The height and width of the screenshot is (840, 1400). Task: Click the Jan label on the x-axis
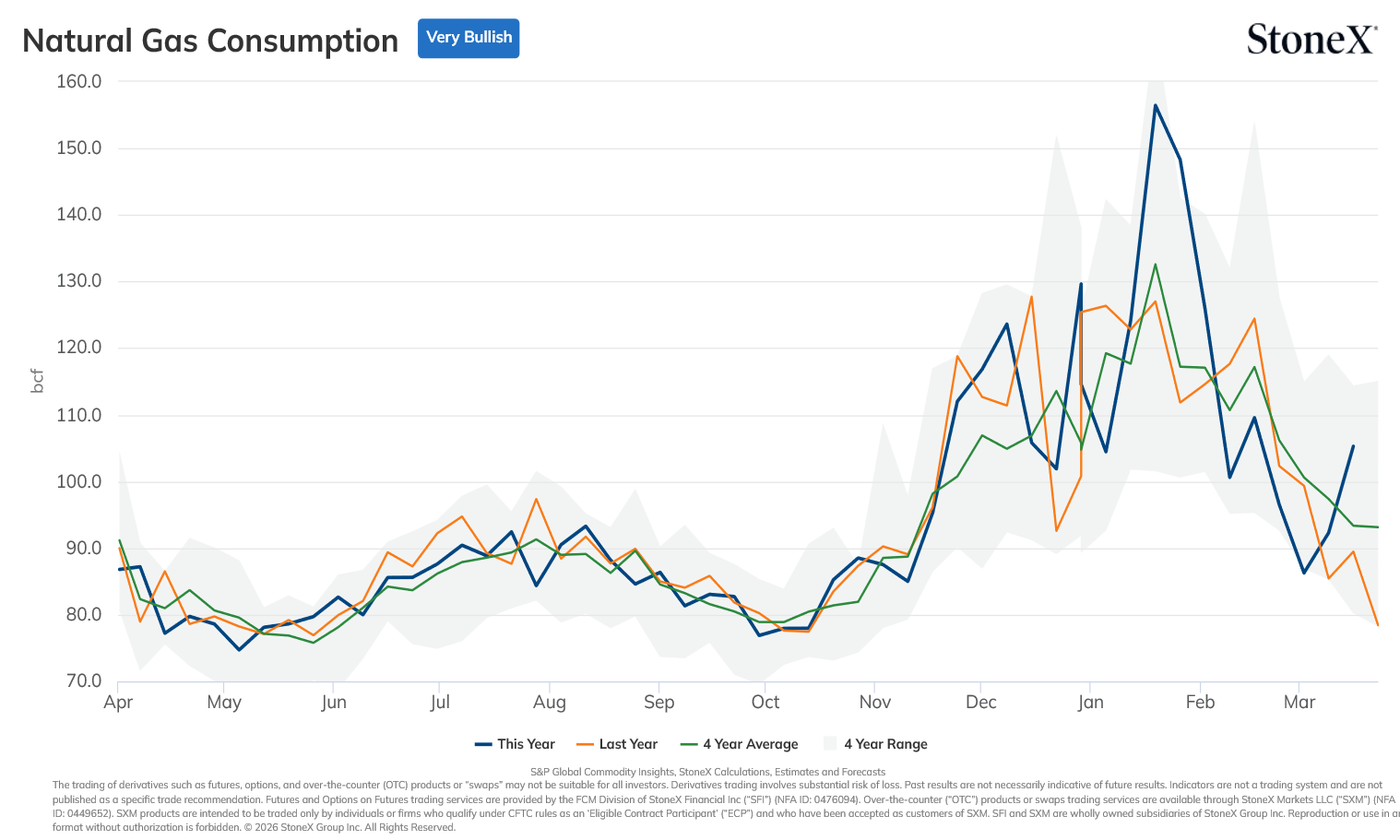point(1090,702)
